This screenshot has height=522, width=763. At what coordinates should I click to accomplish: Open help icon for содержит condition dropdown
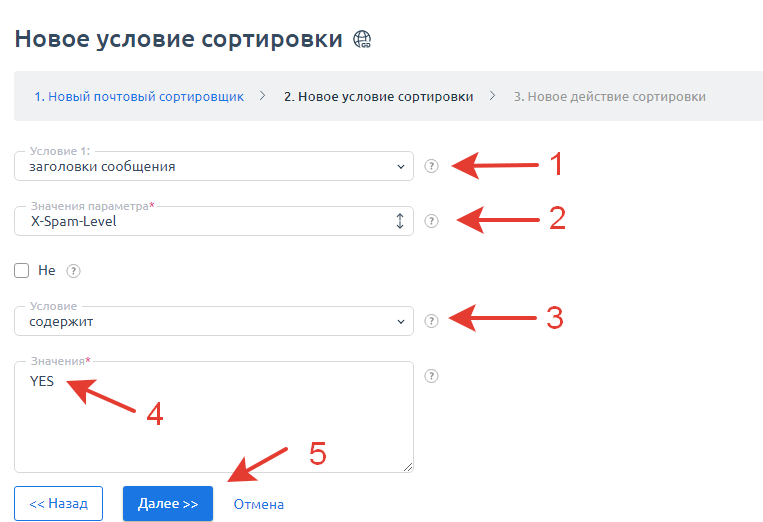431,321
